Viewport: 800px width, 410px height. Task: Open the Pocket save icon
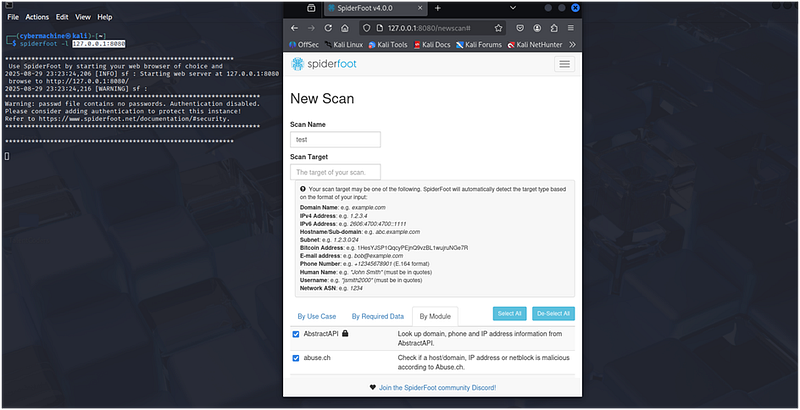click(520, 28)
